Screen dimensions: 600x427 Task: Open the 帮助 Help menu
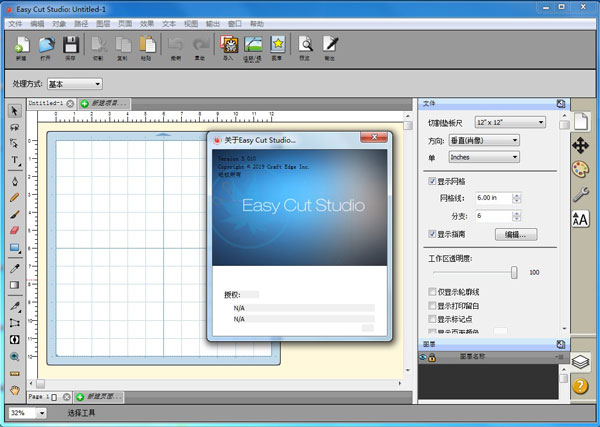click(257, 24)
